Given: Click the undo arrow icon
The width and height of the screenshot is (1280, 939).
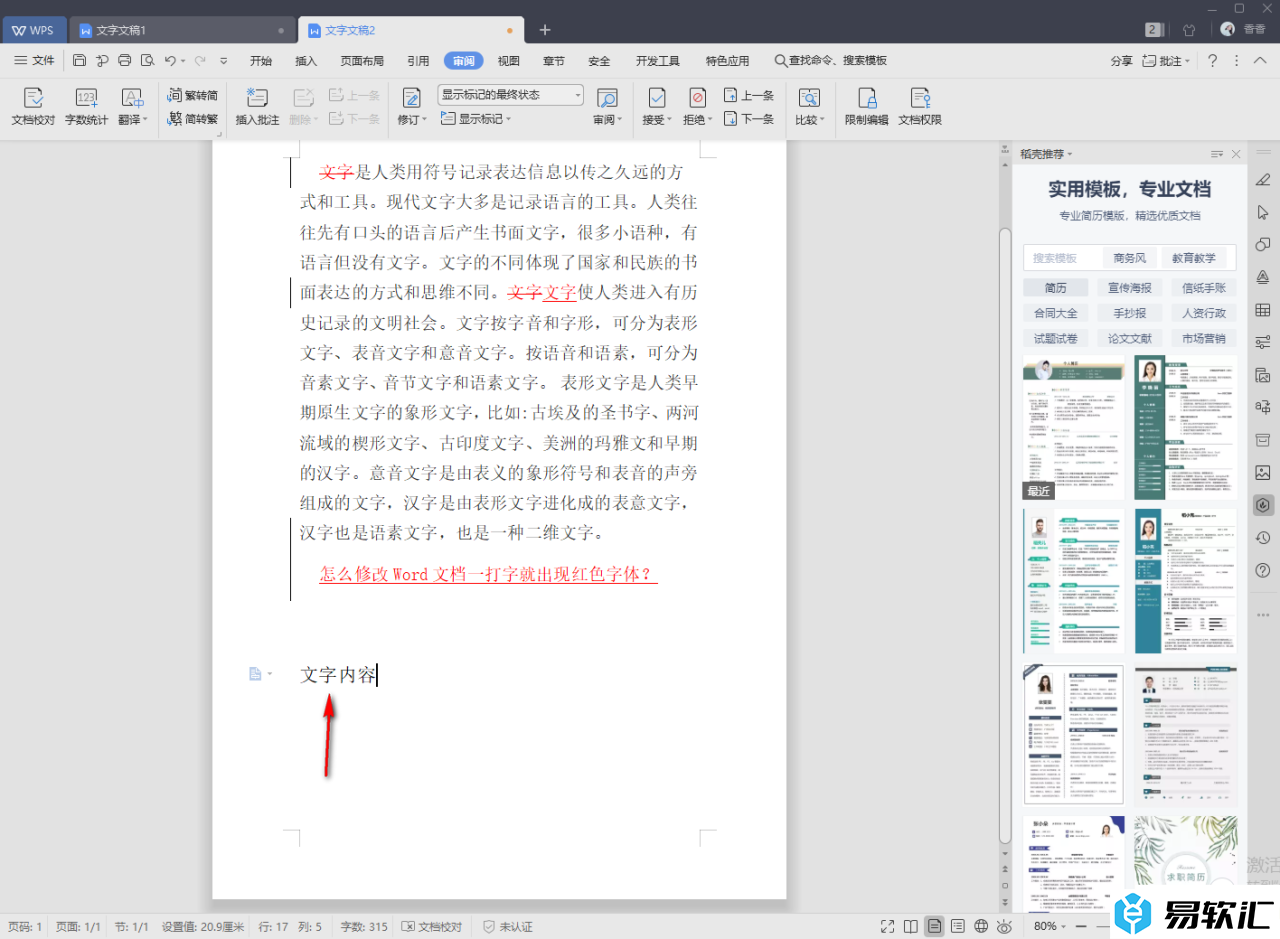Looking at the screenshot, I should (171, 61).
